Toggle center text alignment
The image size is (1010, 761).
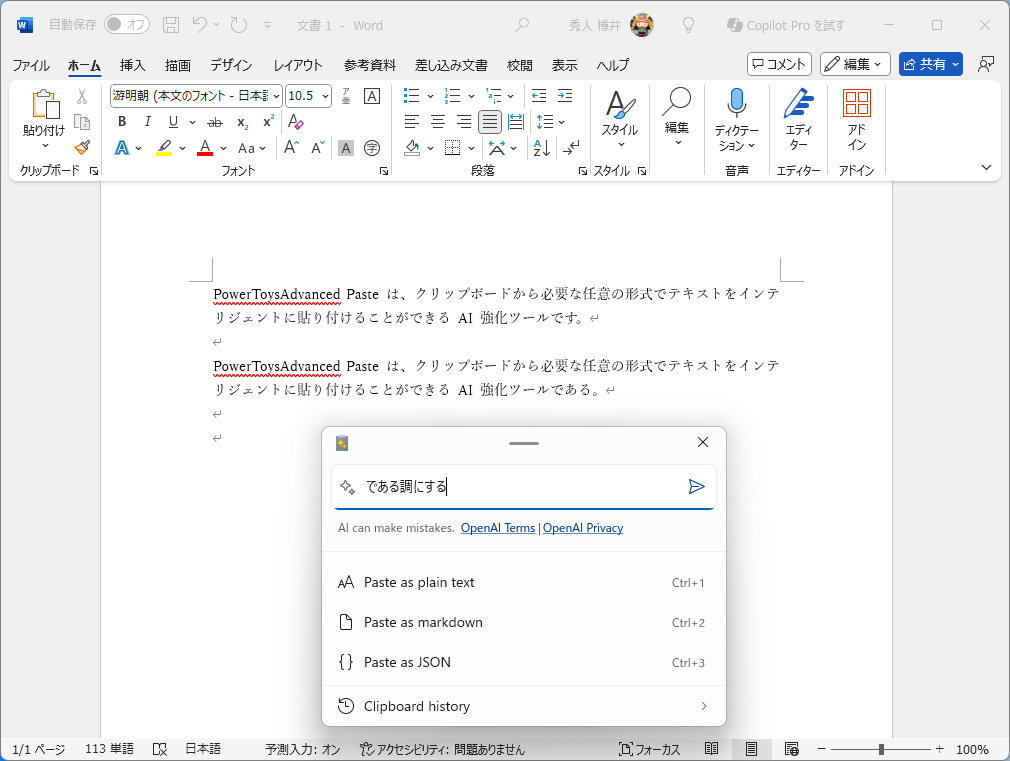point(437,121)
